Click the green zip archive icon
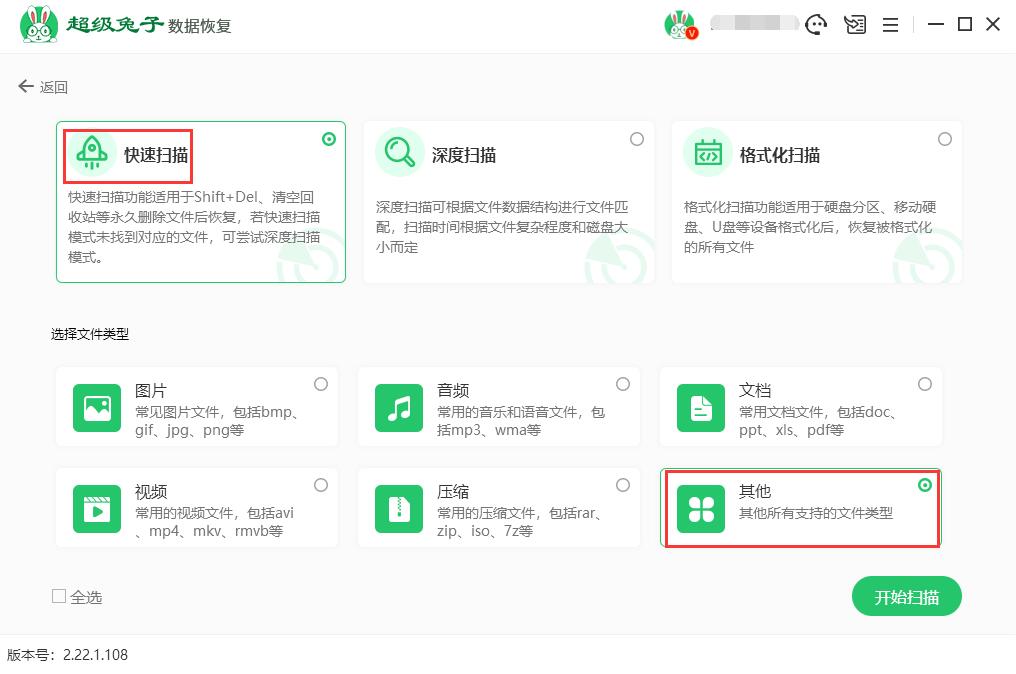Viewport: 1016px width, 674px height. tap(398, 509)
